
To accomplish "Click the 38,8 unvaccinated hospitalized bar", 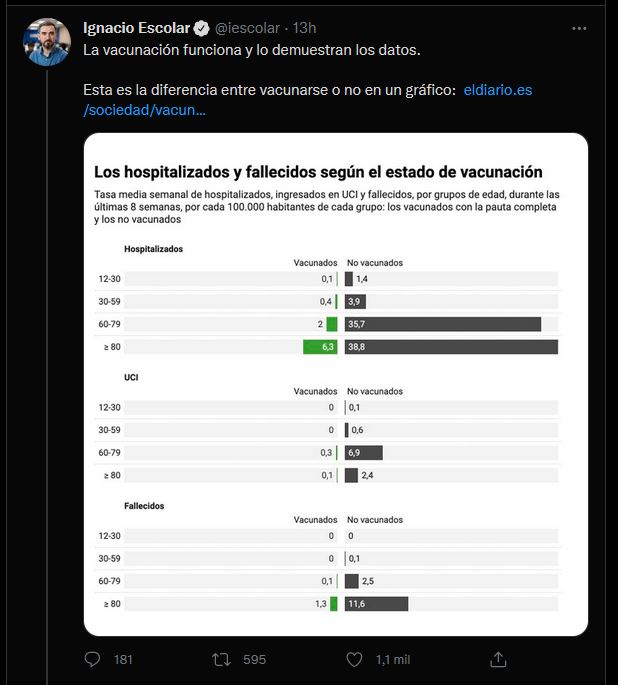I will tap(451, 347).
